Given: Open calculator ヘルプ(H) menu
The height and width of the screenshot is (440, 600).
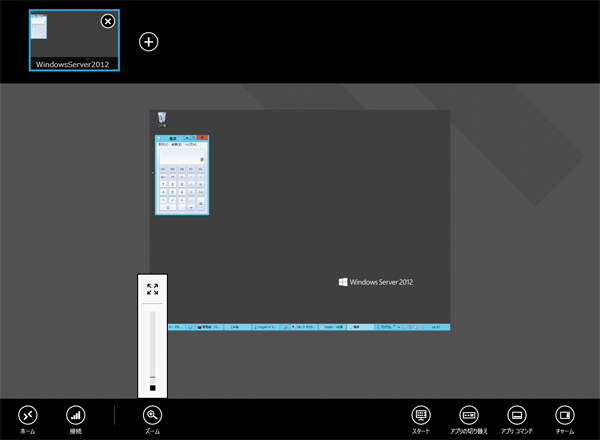Looking at the screenshot, I should [191, 145].
